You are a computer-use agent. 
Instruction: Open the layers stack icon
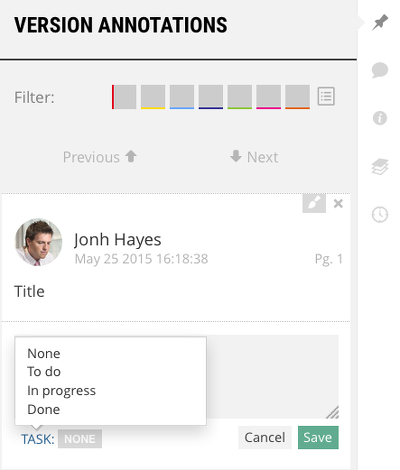pos(380,166)
